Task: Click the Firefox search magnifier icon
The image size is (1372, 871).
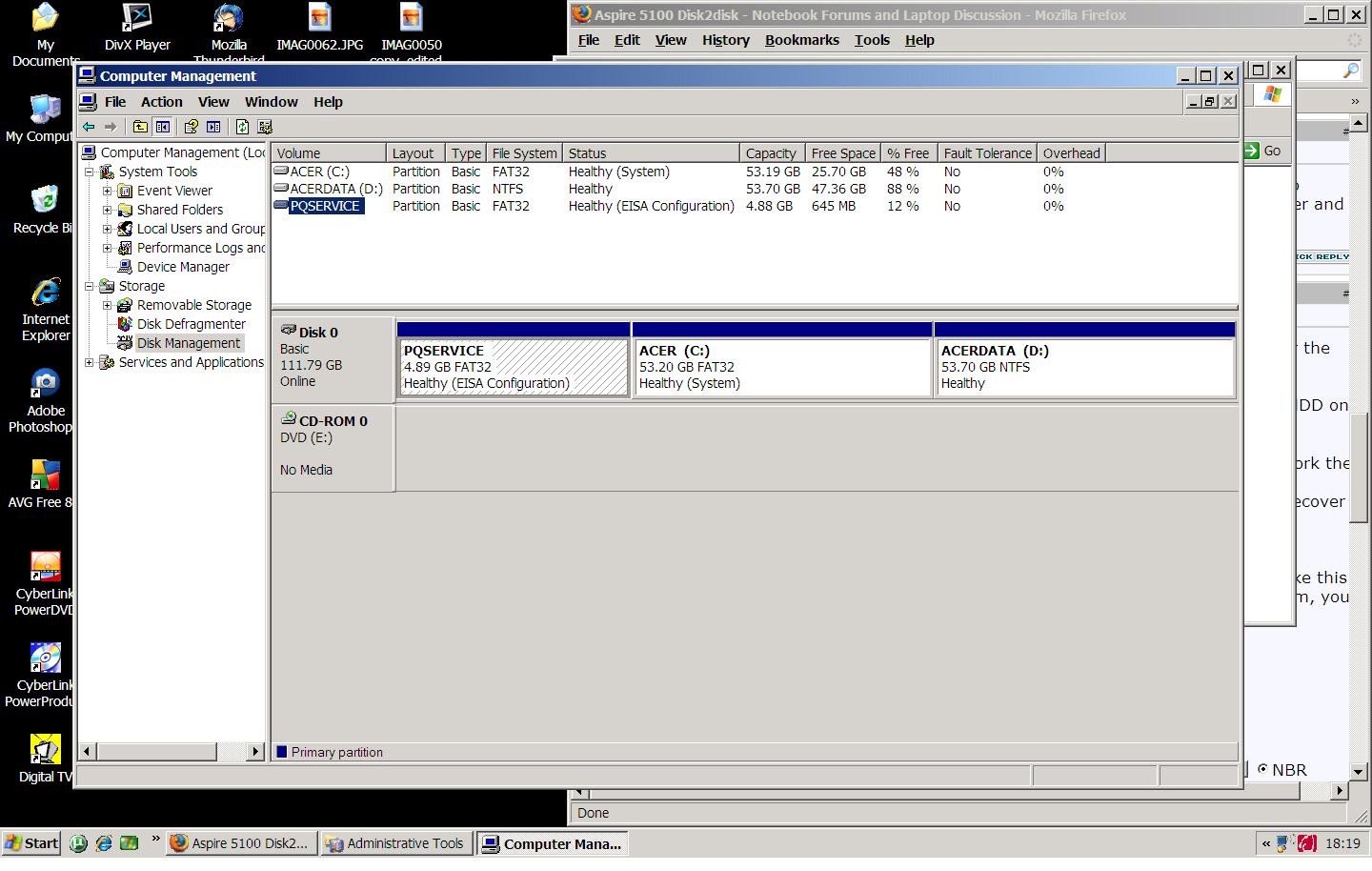Action: click(1350, 71)
